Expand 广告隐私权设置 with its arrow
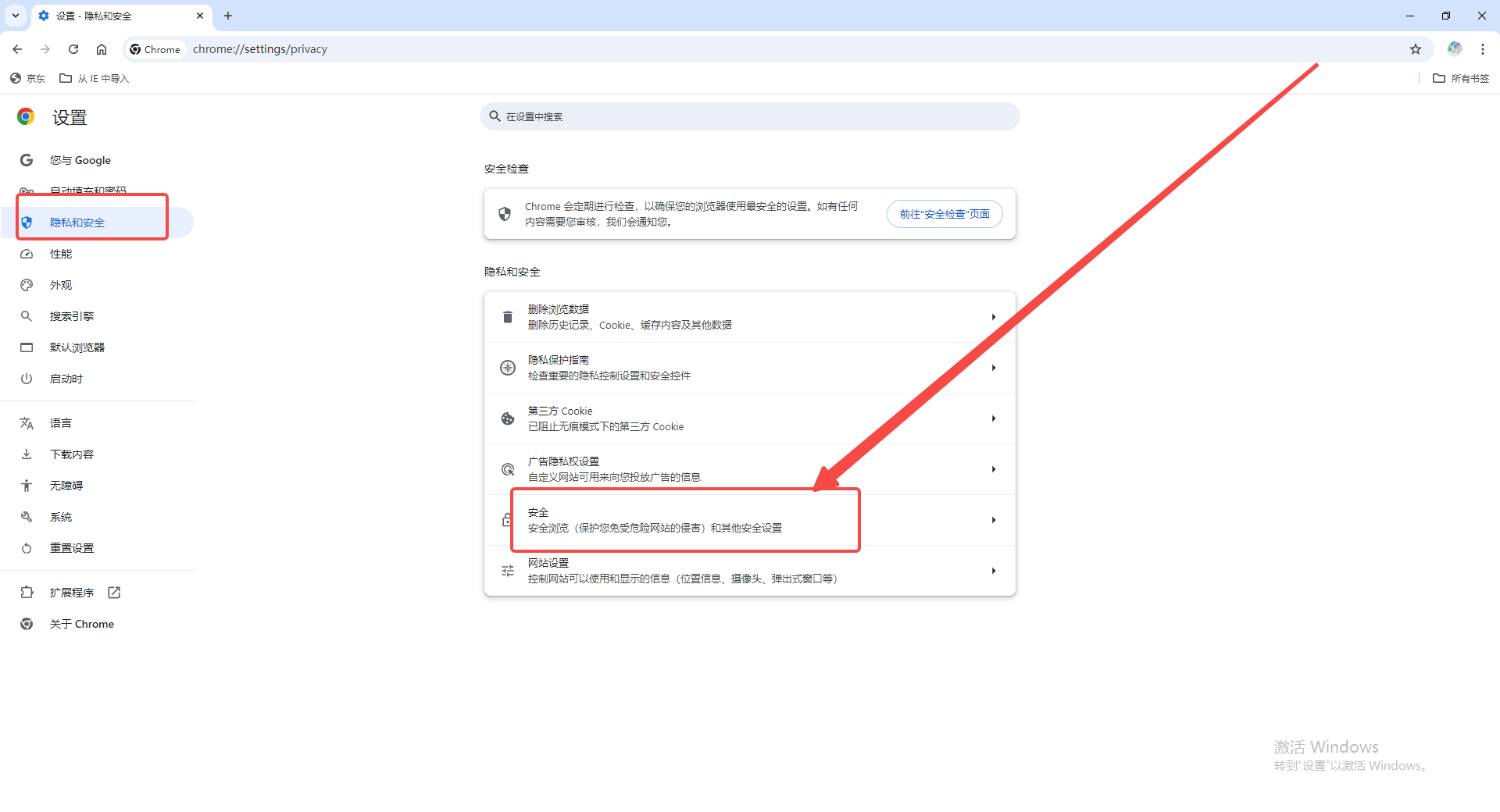The width and height of the screenshot is (1500, 812). 994,469
